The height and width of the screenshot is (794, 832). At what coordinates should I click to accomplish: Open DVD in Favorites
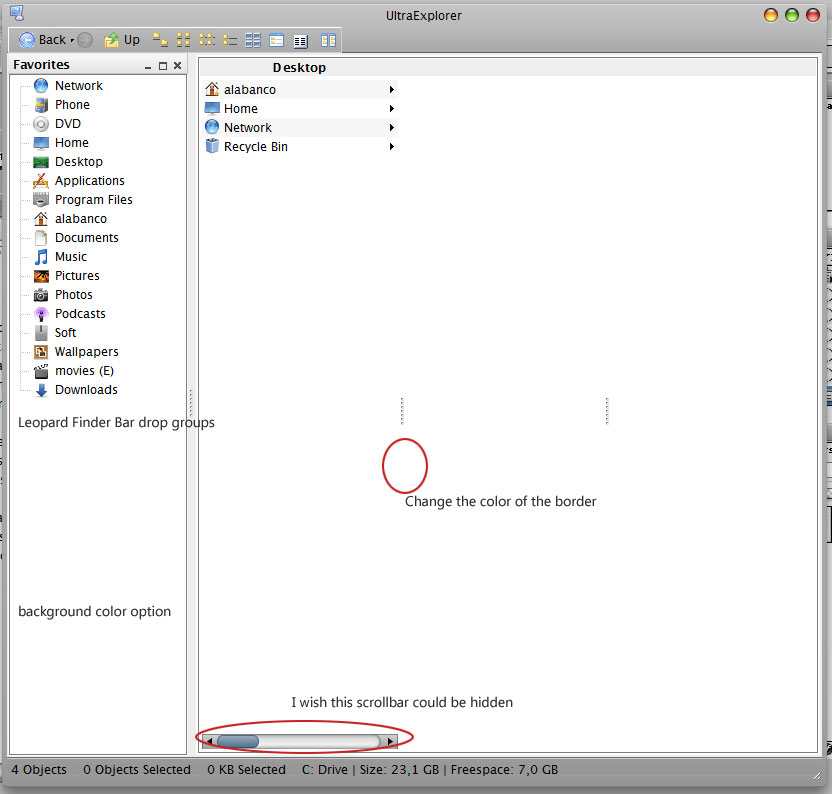pos(68,124)
